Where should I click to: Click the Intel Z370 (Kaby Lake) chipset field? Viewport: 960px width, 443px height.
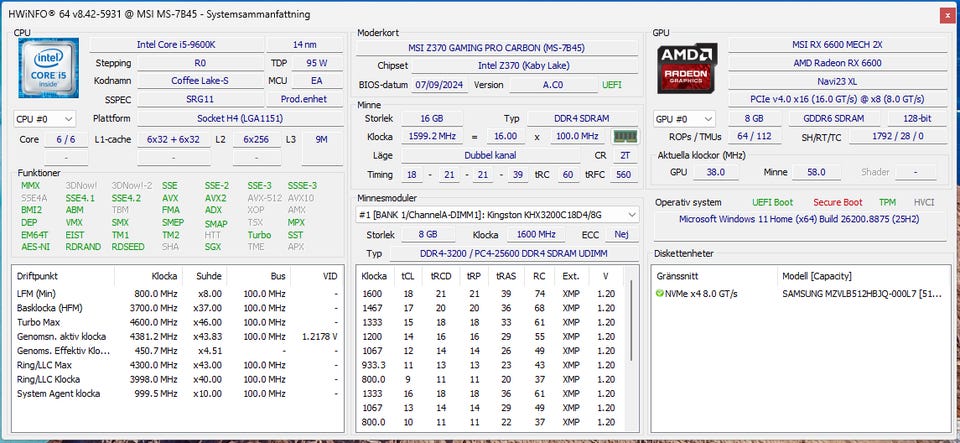point(524,65)
